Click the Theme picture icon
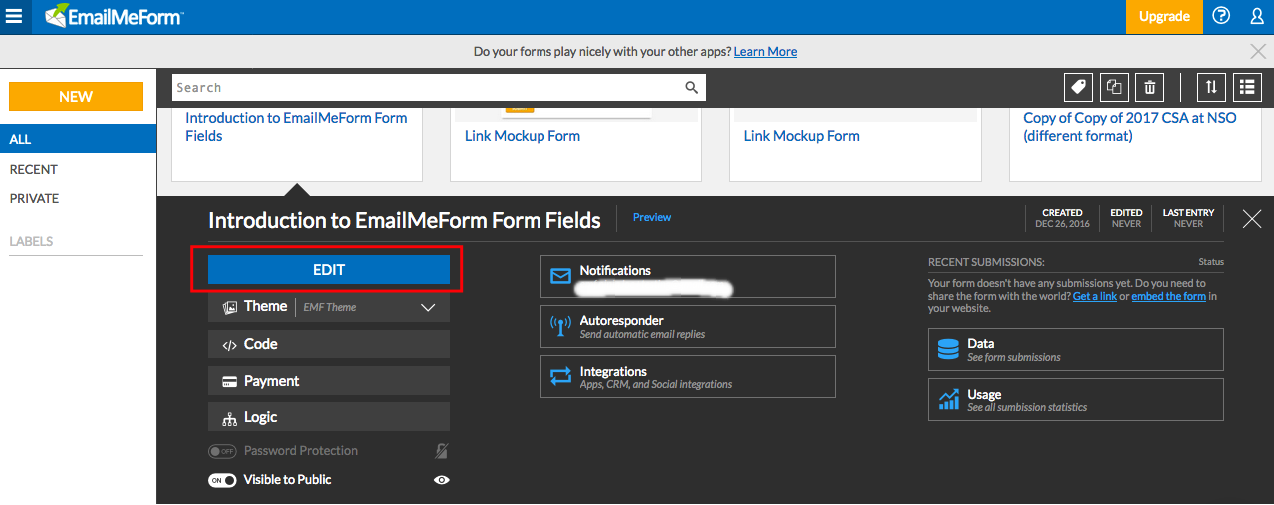This screenshot has width=1274, height=505. coord(230,307)
